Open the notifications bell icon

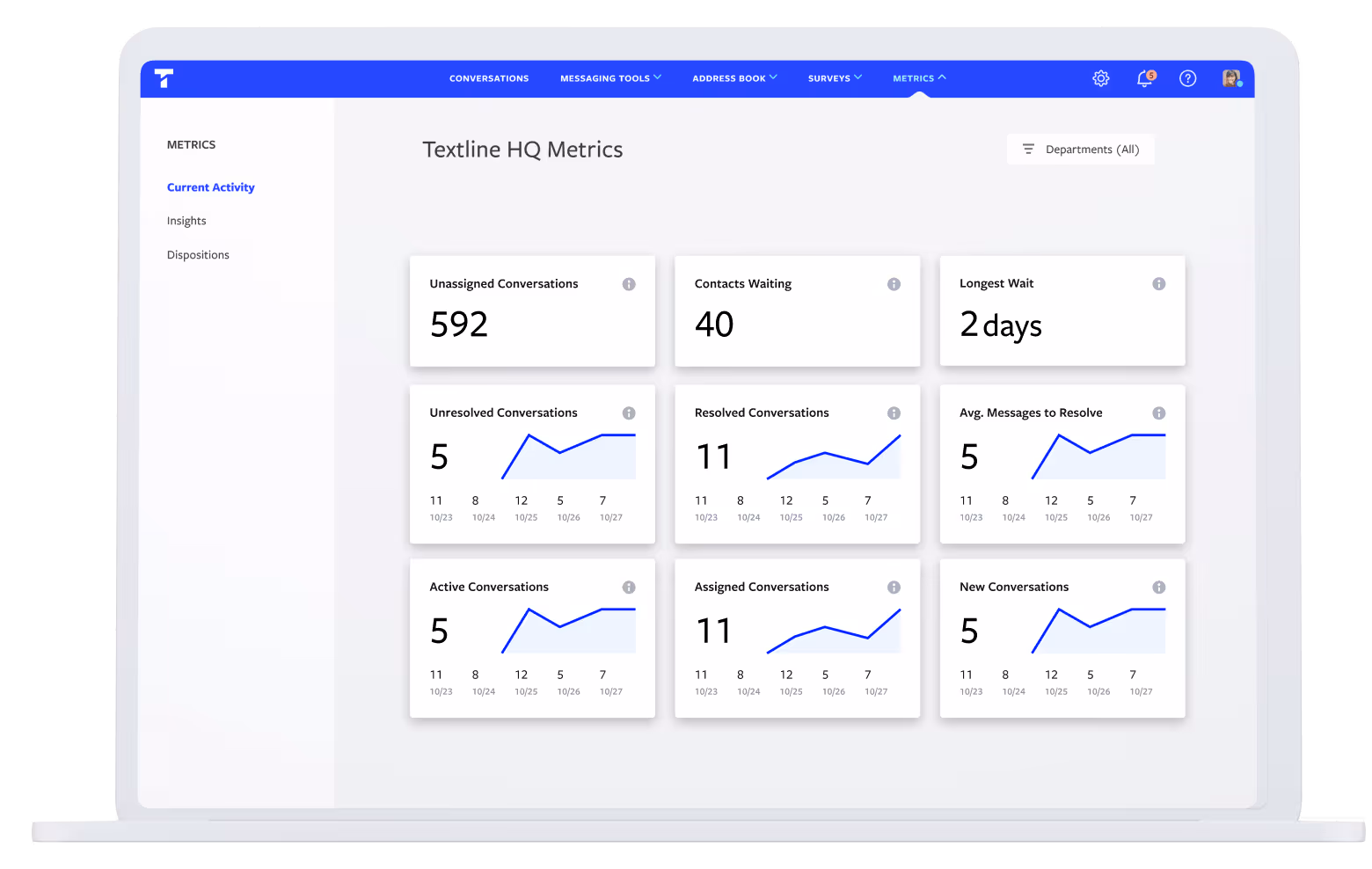pyautogui.click(x=1145, y=78)
